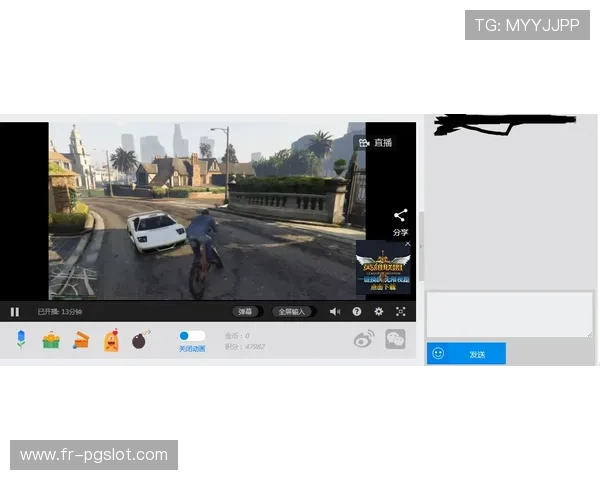The image size is (600, 480).
Task: Enter fullscreen mode on the player
Action: (401, 312)
